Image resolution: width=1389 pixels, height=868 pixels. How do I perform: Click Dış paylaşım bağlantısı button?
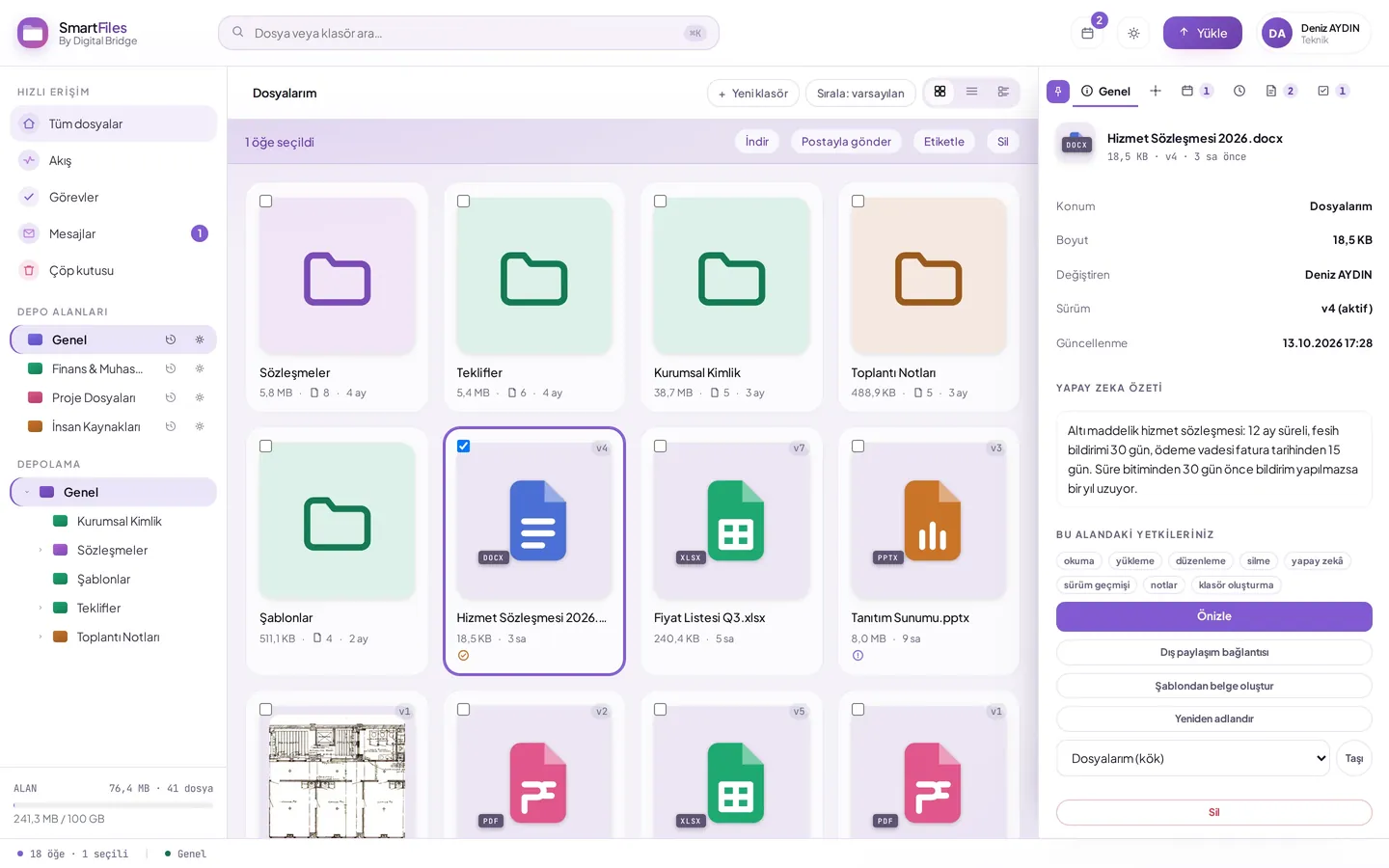point(1214,653)
